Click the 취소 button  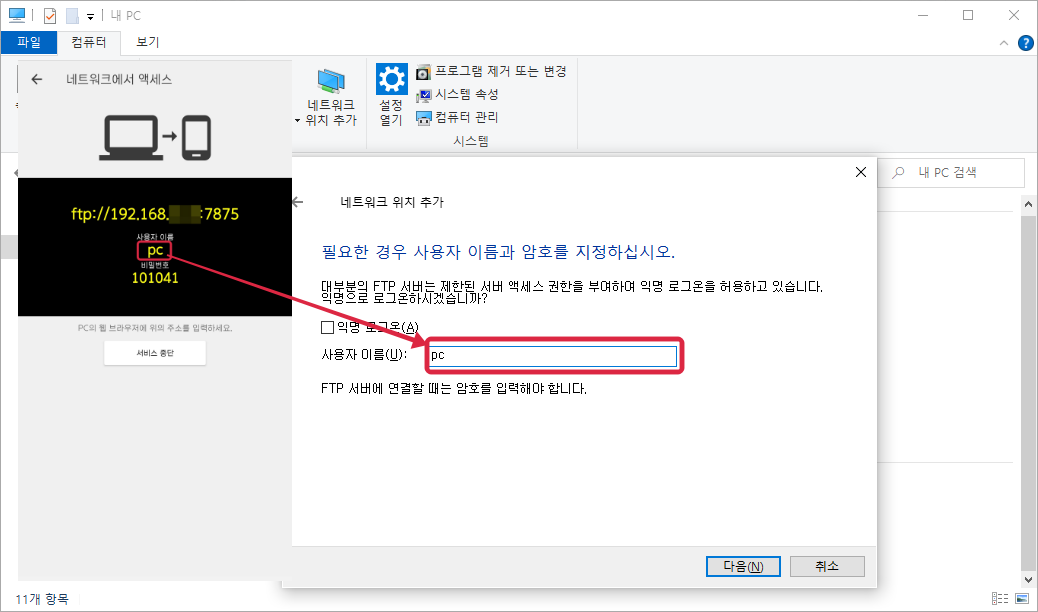(827, 566)
